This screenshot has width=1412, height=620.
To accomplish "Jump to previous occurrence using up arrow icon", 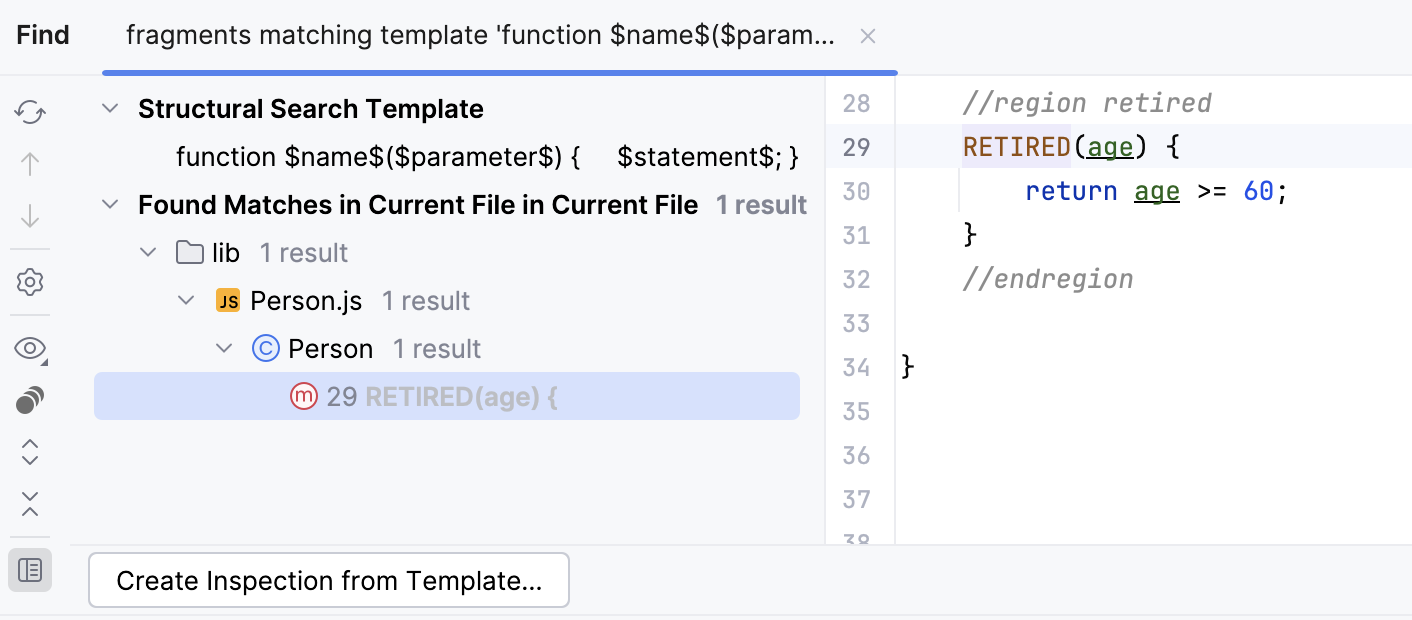I will click(29, 163).
